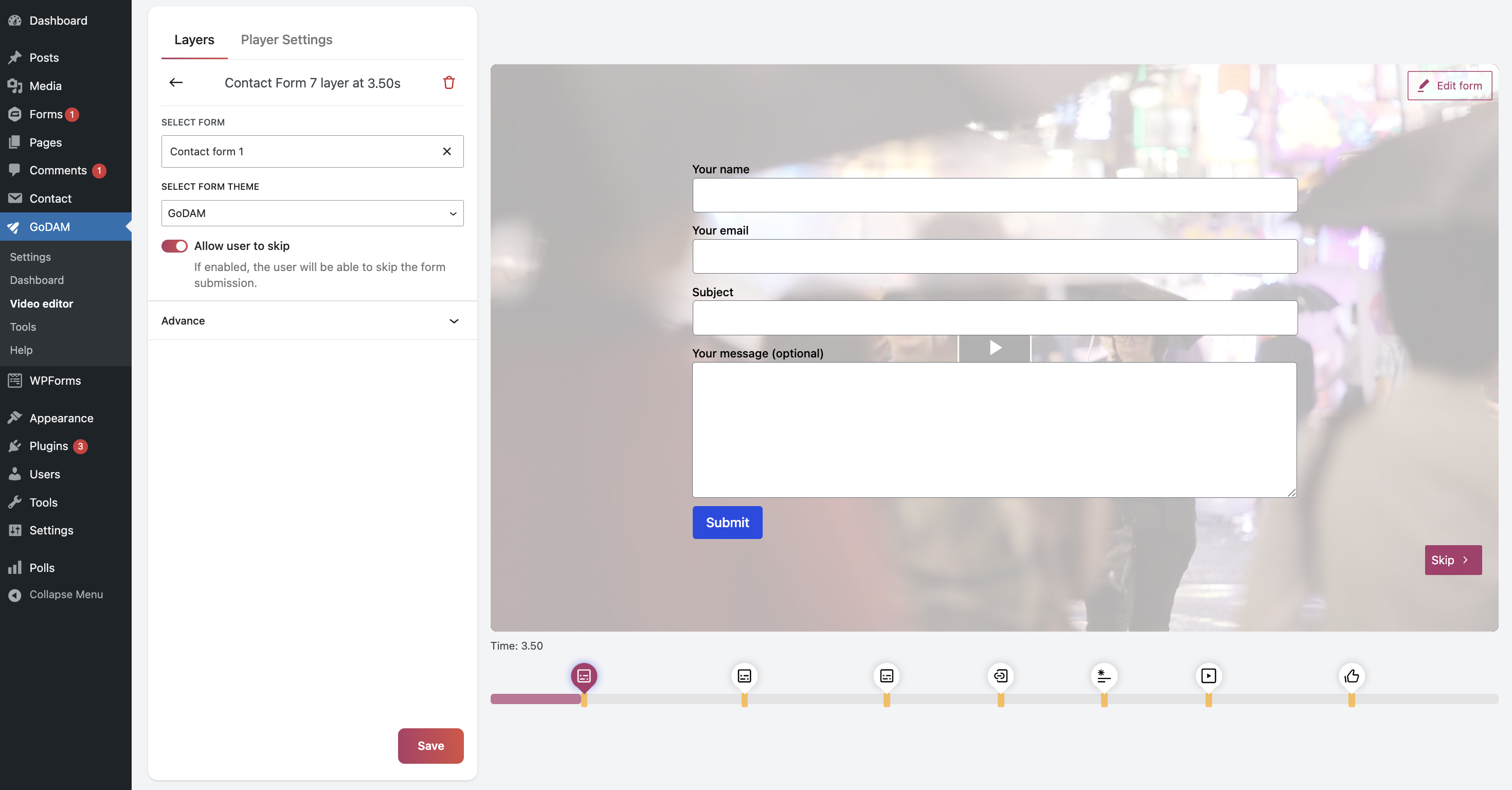The width and height of the screenshot is (1512, 790).
Task: Open the Select Form combo box
Action: [x=312, y=151]
